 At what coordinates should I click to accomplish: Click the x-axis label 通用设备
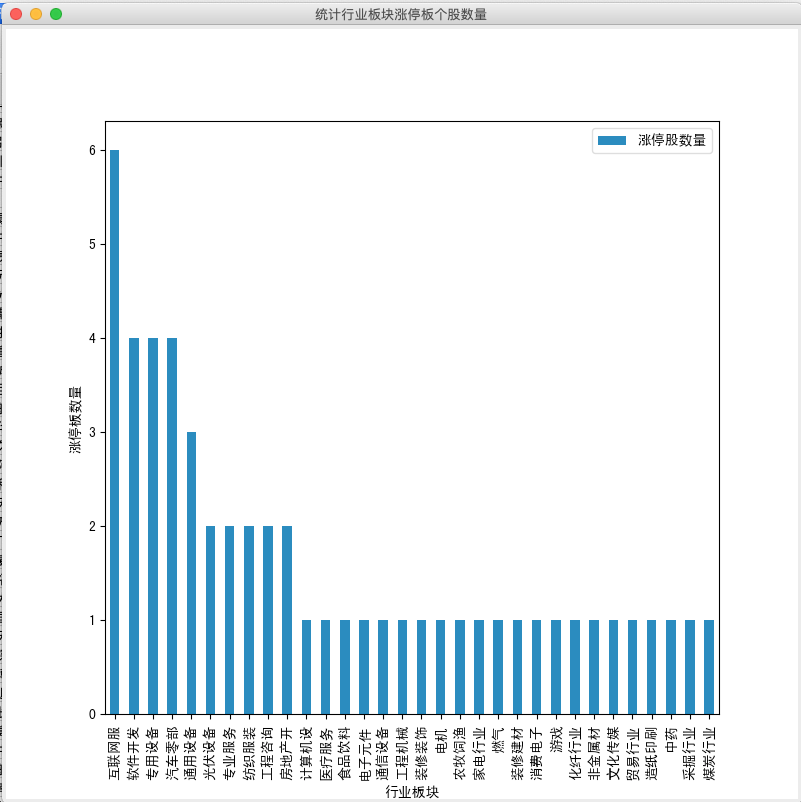click(x=191, y=753)
